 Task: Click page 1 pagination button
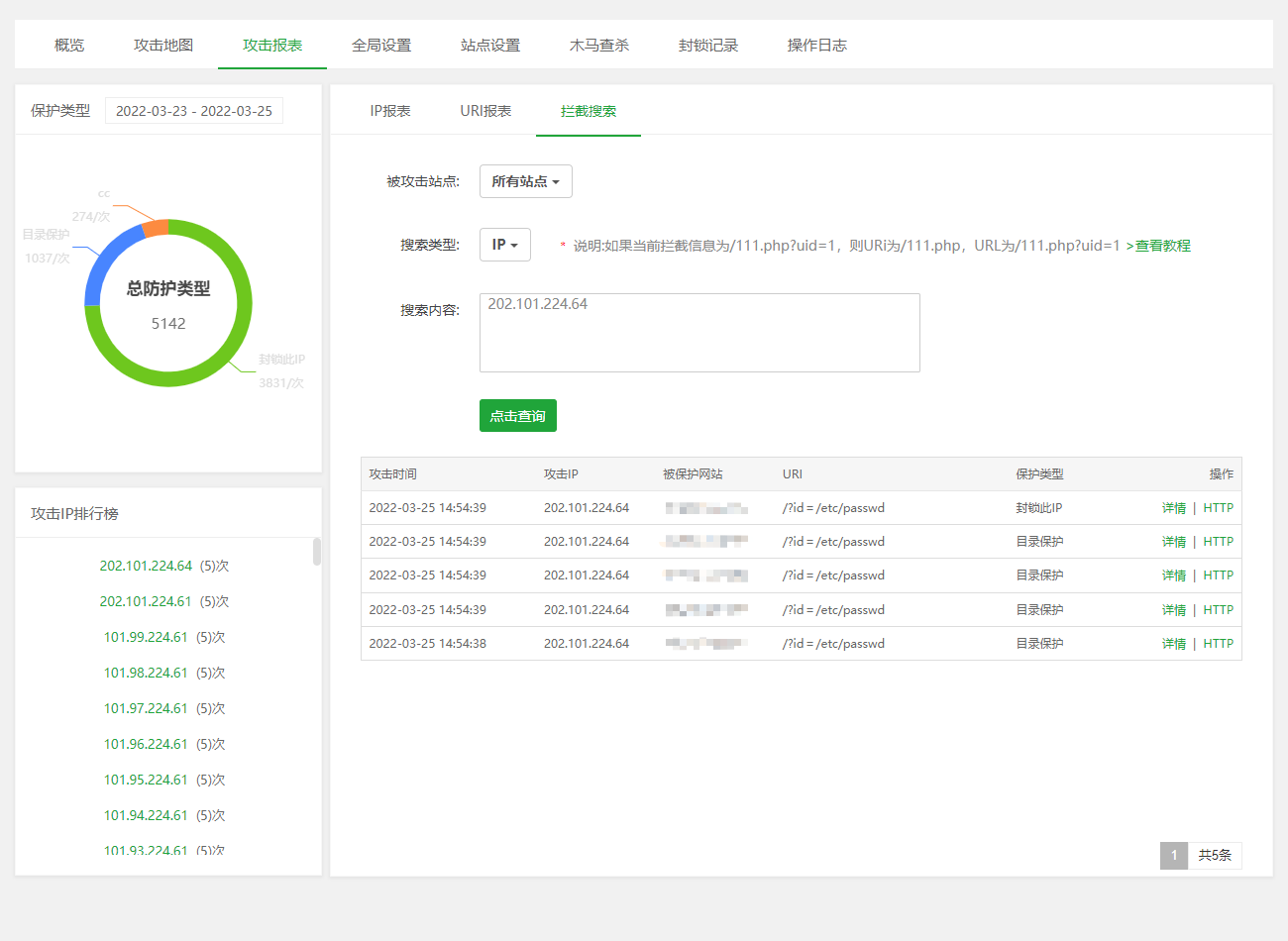(x=1173, y=855)
